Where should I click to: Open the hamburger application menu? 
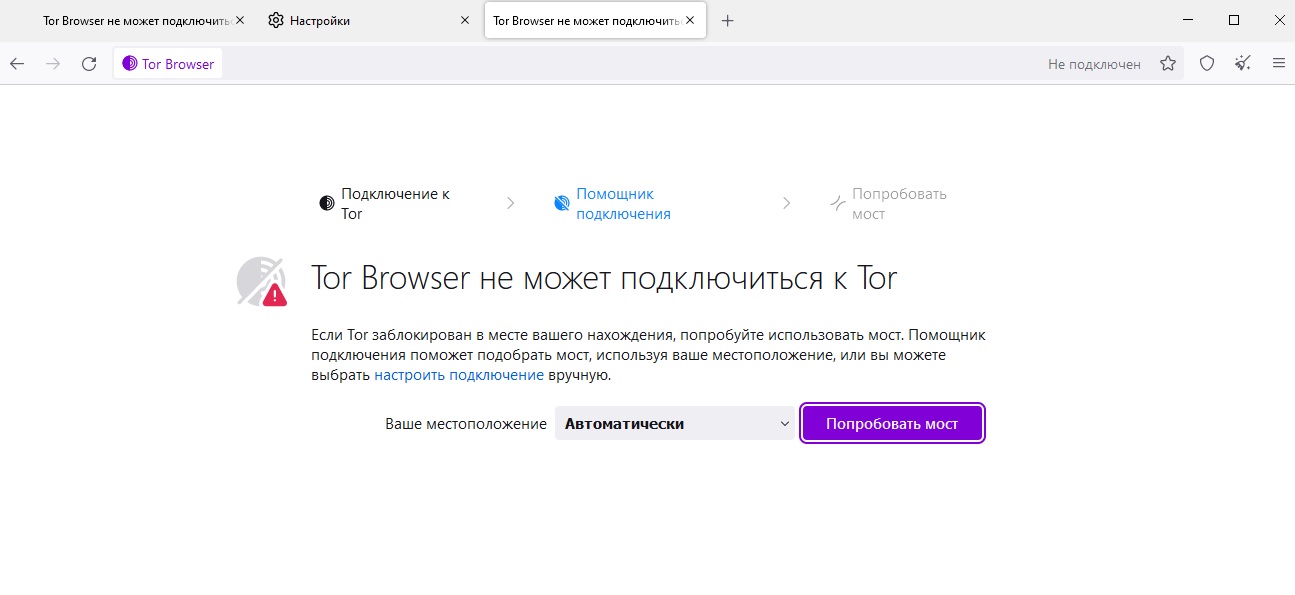coord(1278,64)
